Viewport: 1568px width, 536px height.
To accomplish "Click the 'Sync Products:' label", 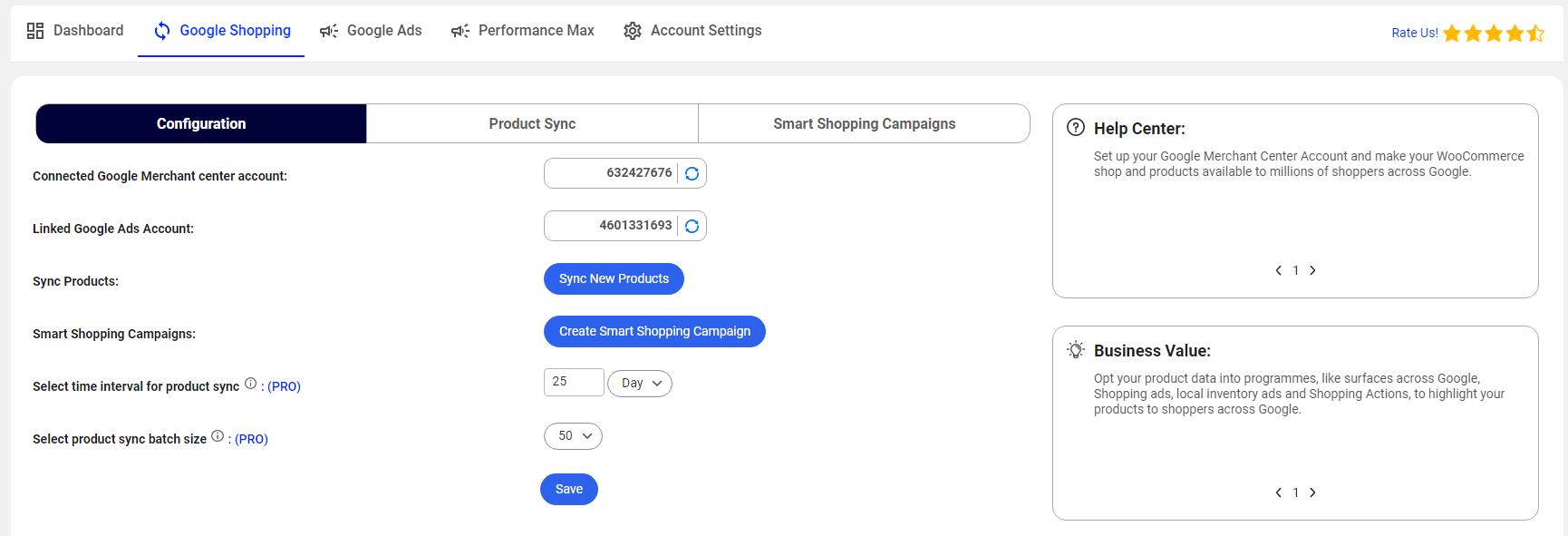I will coord(75,281).
